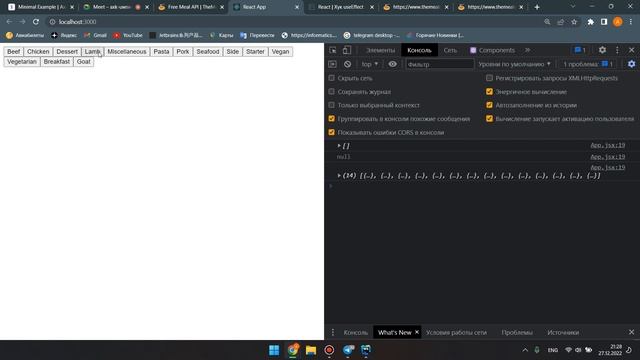
Task: Open the drawer three-dot menu
Action: [333, 332]
